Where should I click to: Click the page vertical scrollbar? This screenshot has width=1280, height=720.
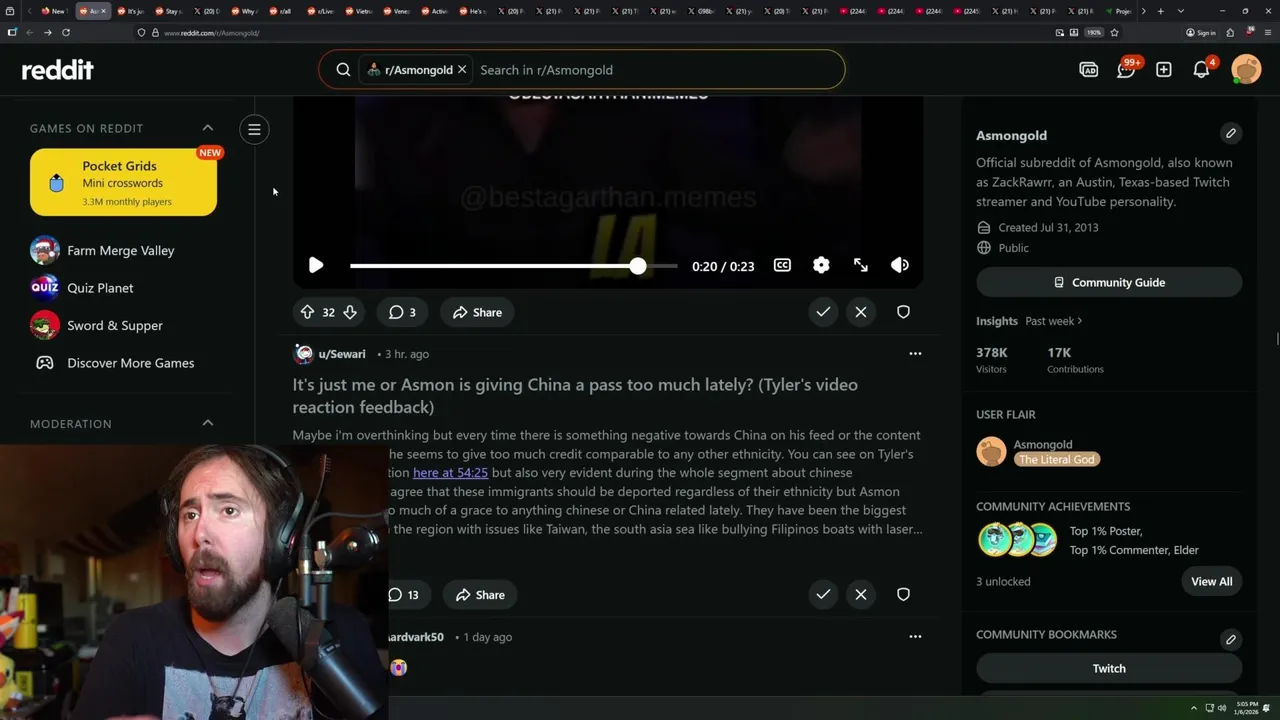[x=1276, y=340]
